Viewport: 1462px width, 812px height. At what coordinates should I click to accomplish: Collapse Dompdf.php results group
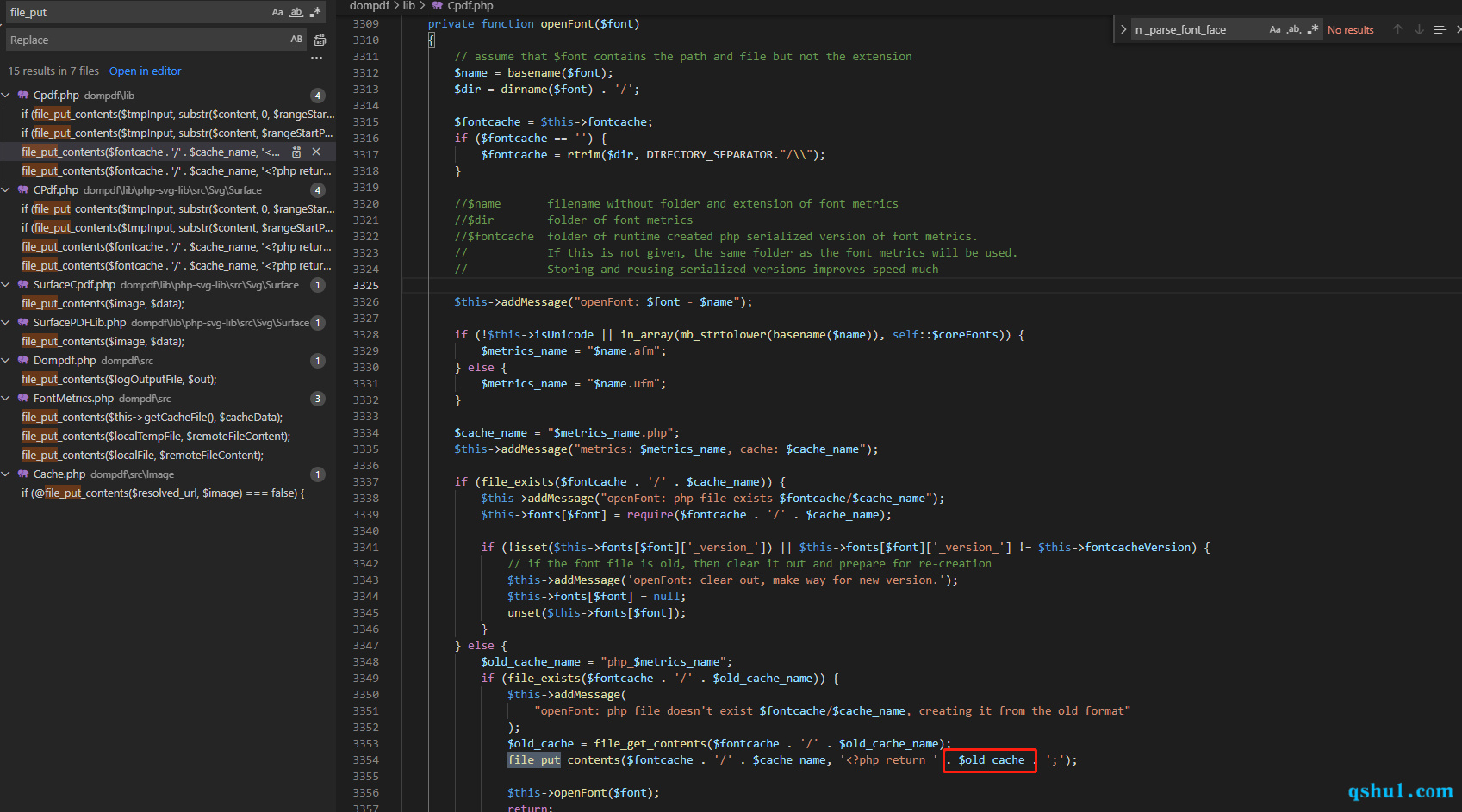coord(6,361)
